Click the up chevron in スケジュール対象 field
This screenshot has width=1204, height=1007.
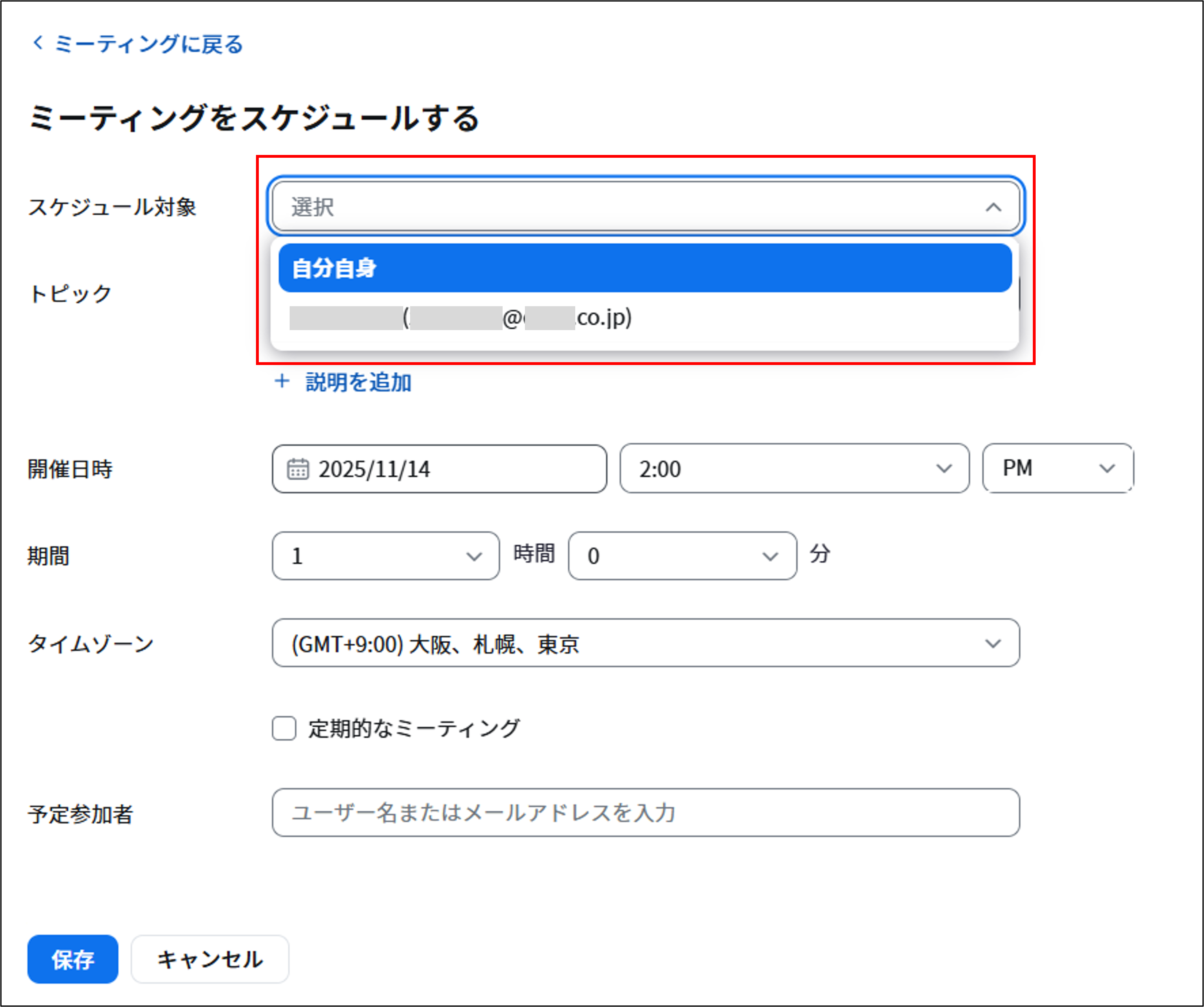point(993,207)
